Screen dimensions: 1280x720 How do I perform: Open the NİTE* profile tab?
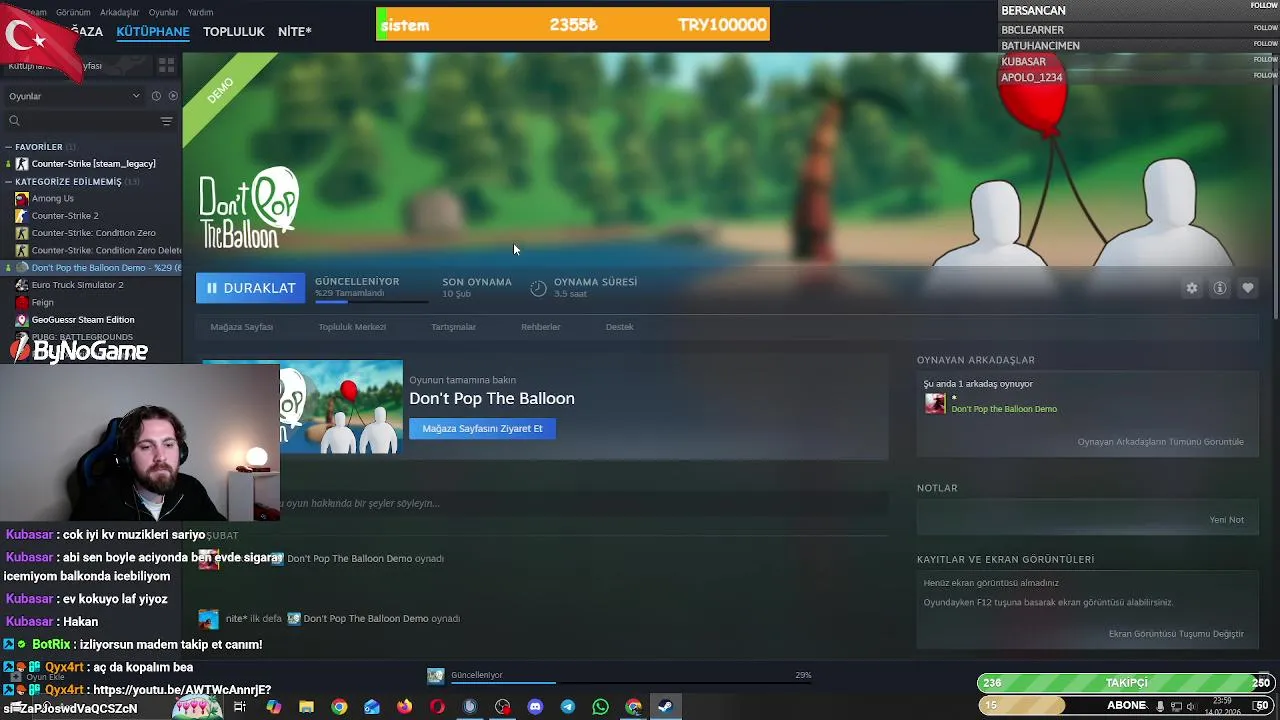pyautogui.click(x=295, y=32)
